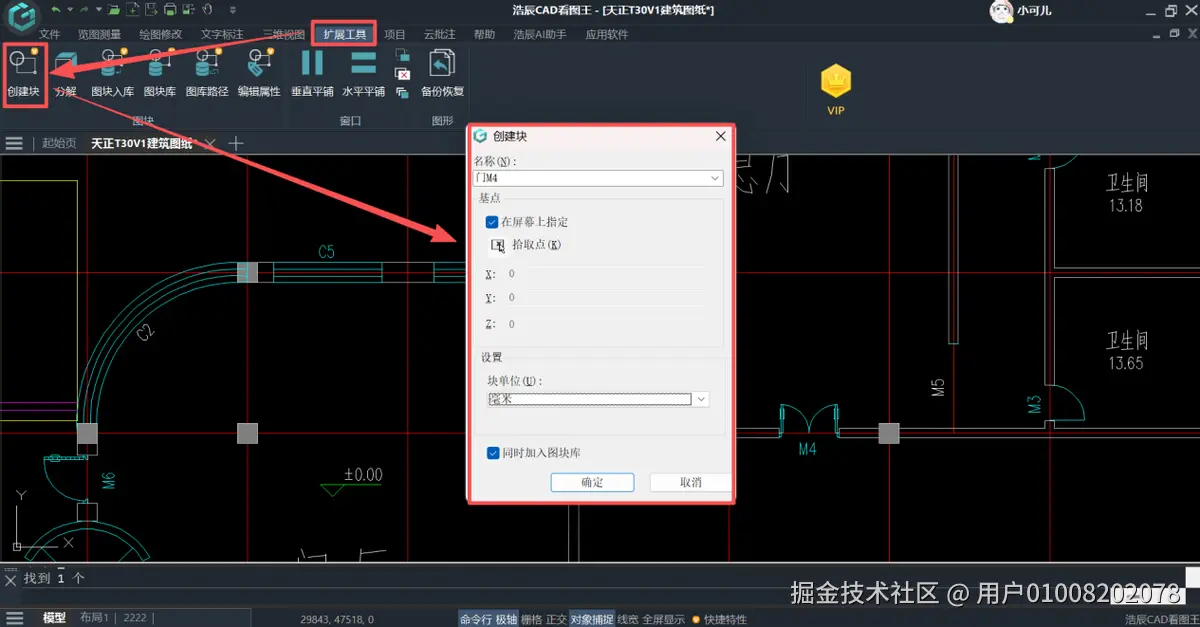Select the pan hand icon in title bar
1200x627 pixels.
pos(207,10)
